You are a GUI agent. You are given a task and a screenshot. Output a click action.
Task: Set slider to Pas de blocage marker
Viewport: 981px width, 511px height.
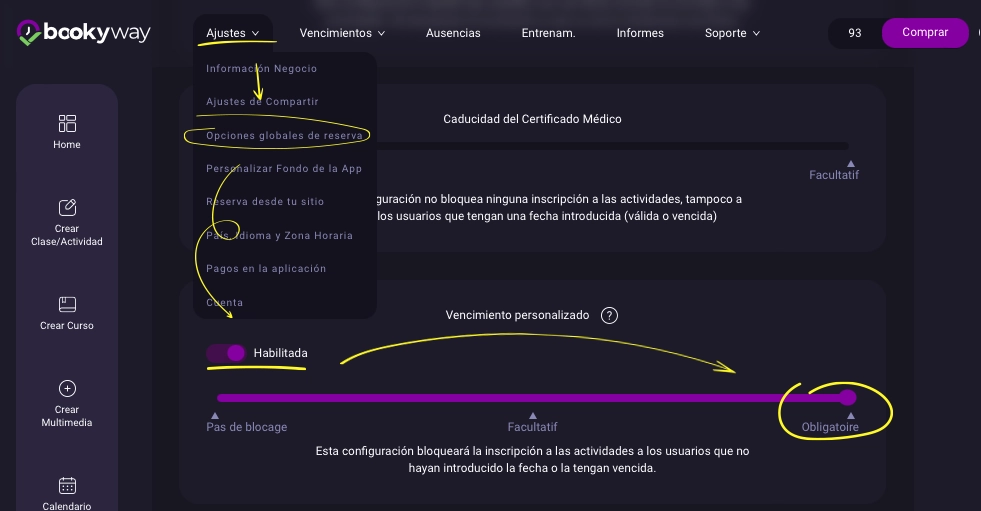[215, 415]
